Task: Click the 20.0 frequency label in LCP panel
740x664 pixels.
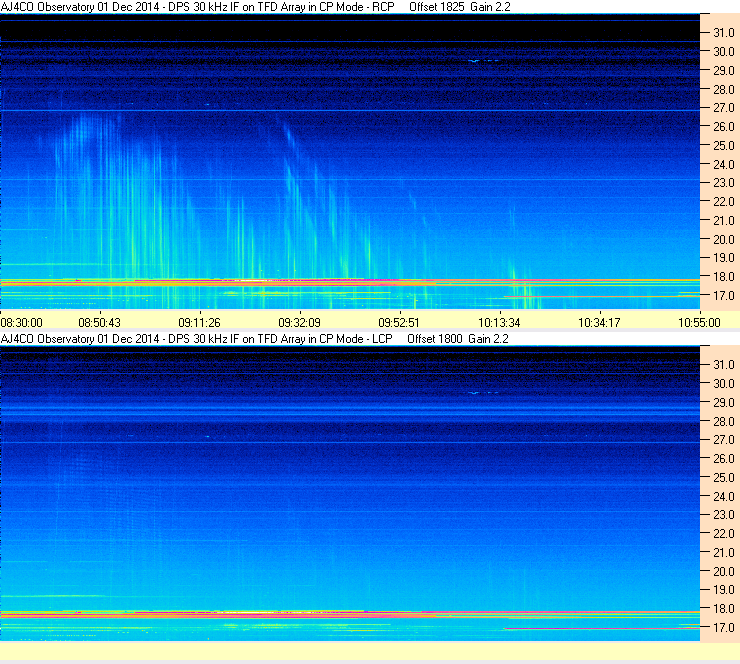Action: point(723,571)
